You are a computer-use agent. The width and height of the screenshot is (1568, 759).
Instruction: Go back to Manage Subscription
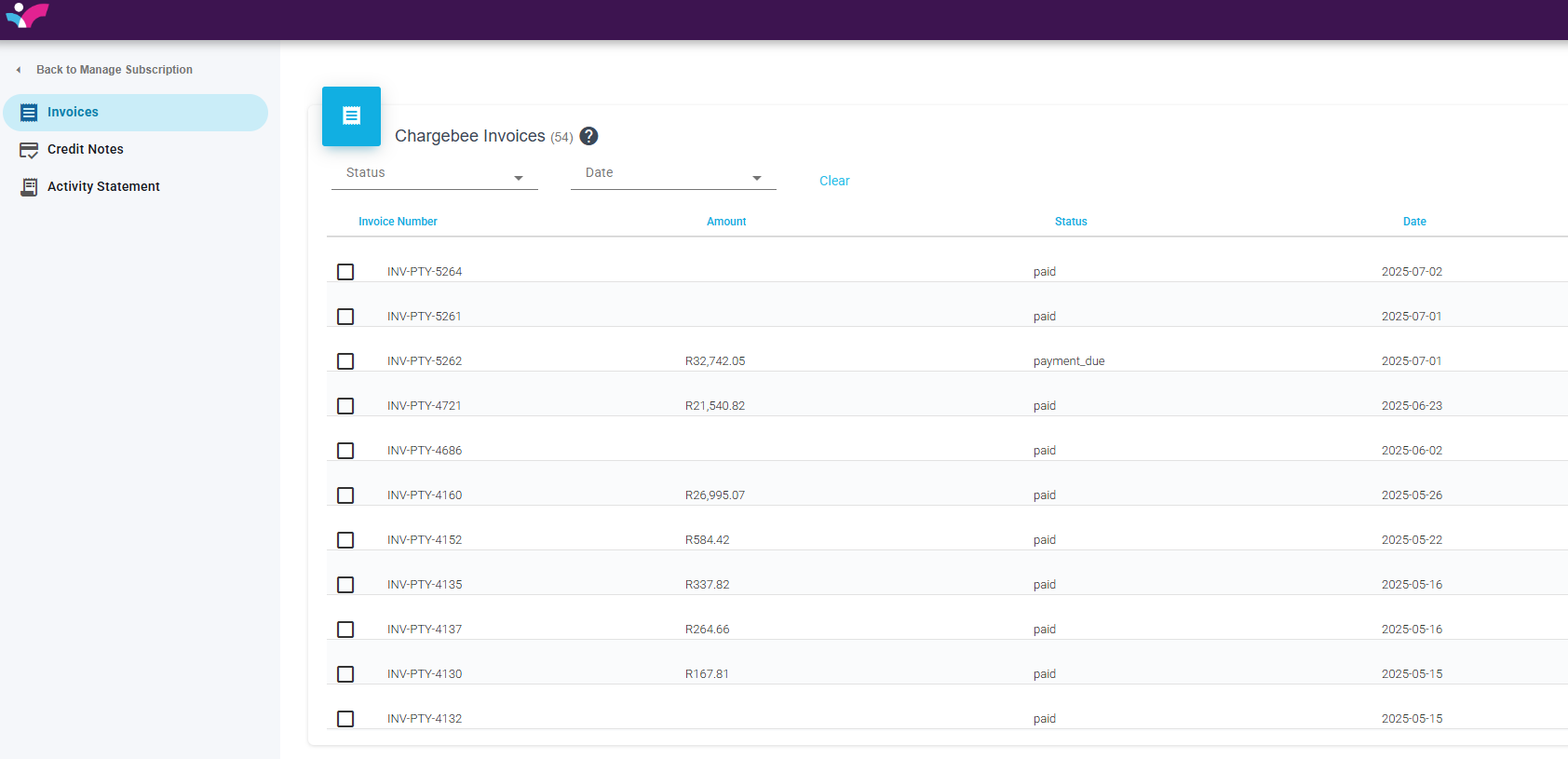pyautogui.click(x=115, y=70)
